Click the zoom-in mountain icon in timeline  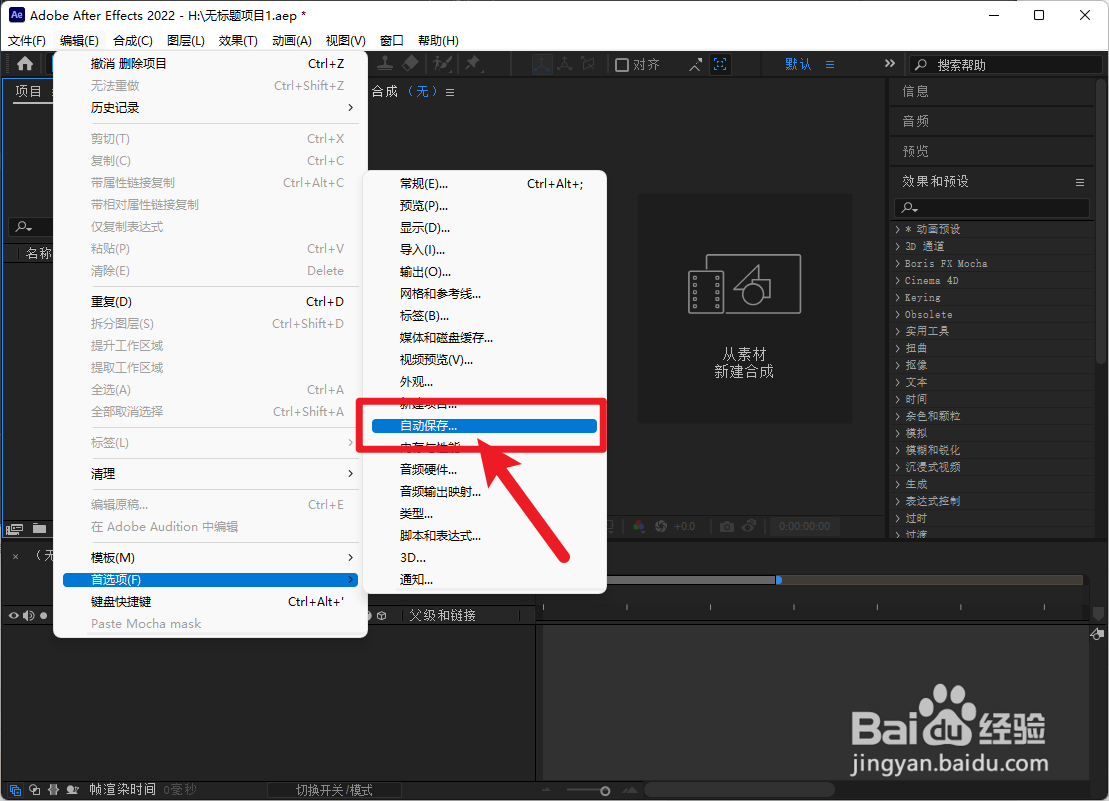(629, 790)
